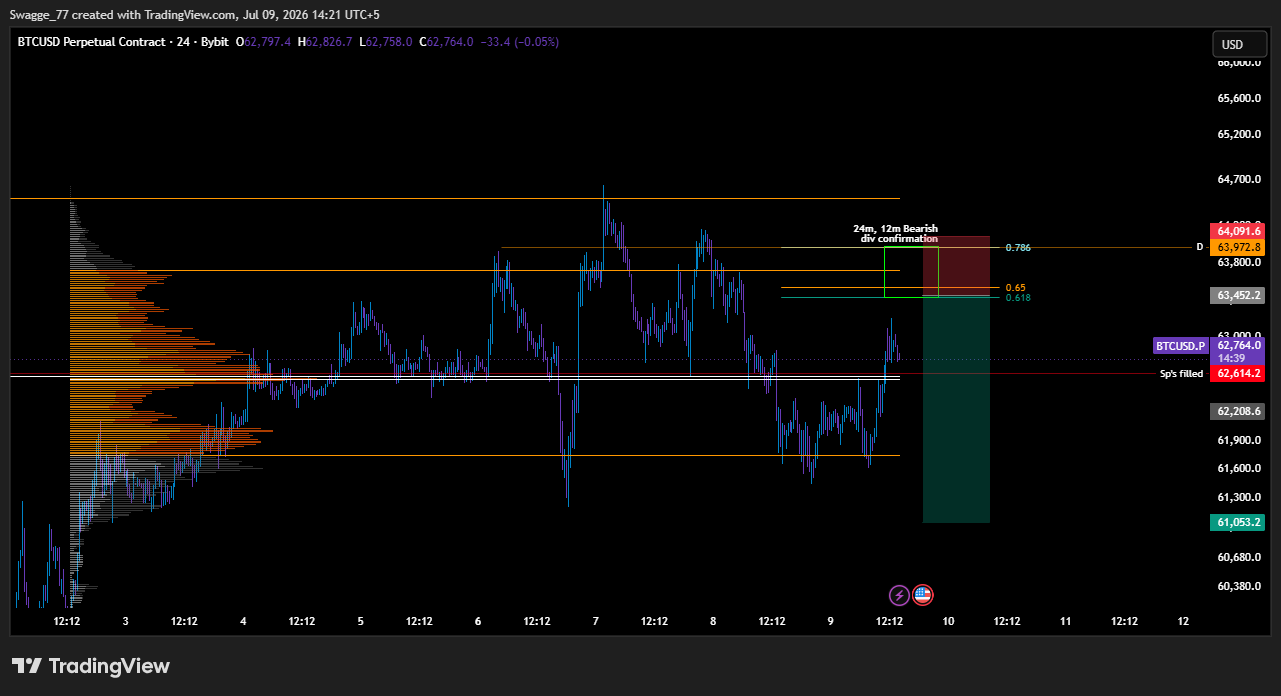The width and height of the screenshot is (1281, 696).
Task: Click the red 62,614.2 price label
Action: click(1237, 373)
